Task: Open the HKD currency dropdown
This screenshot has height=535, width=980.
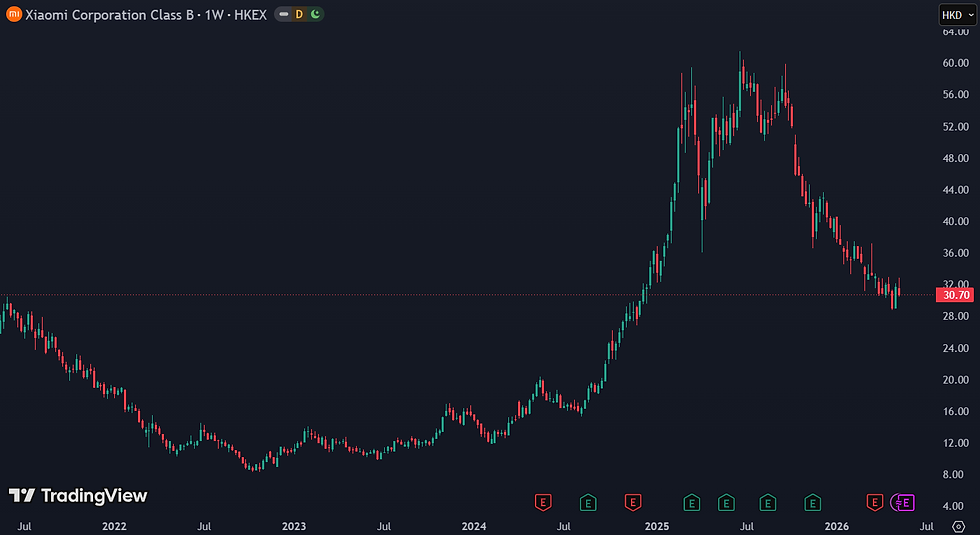Action: tap(958, 15)
